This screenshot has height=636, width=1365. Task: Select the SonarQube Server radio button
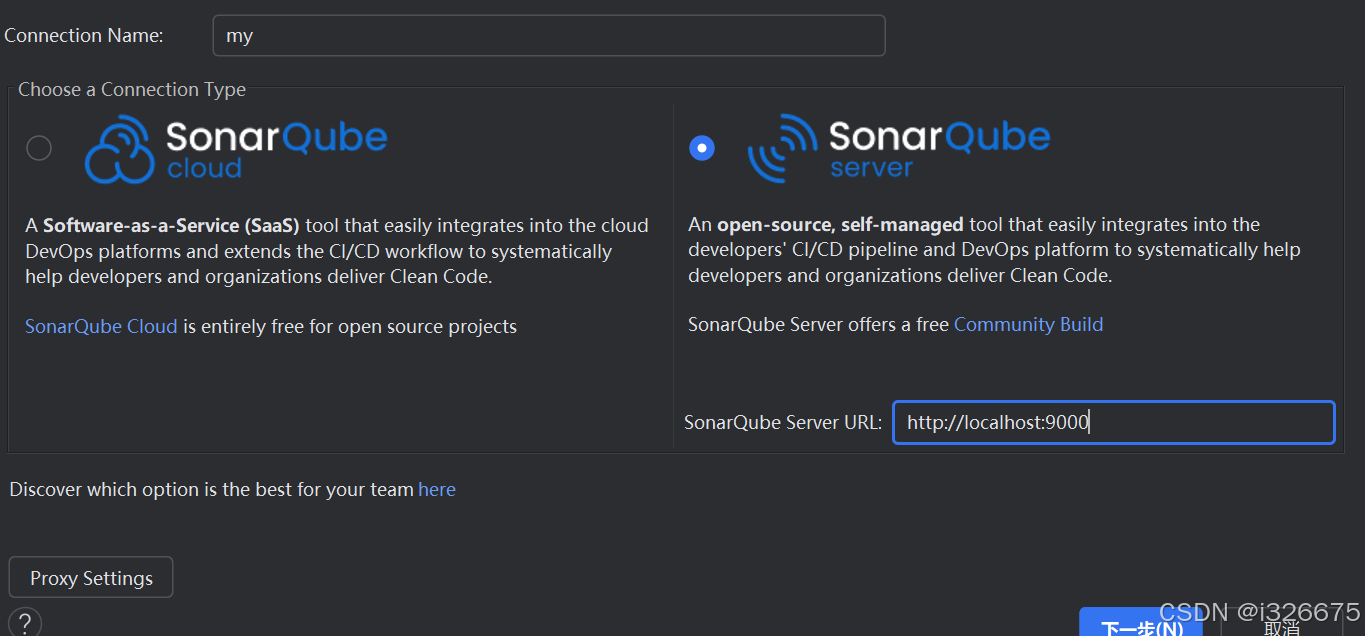click(x=702, y=148)
